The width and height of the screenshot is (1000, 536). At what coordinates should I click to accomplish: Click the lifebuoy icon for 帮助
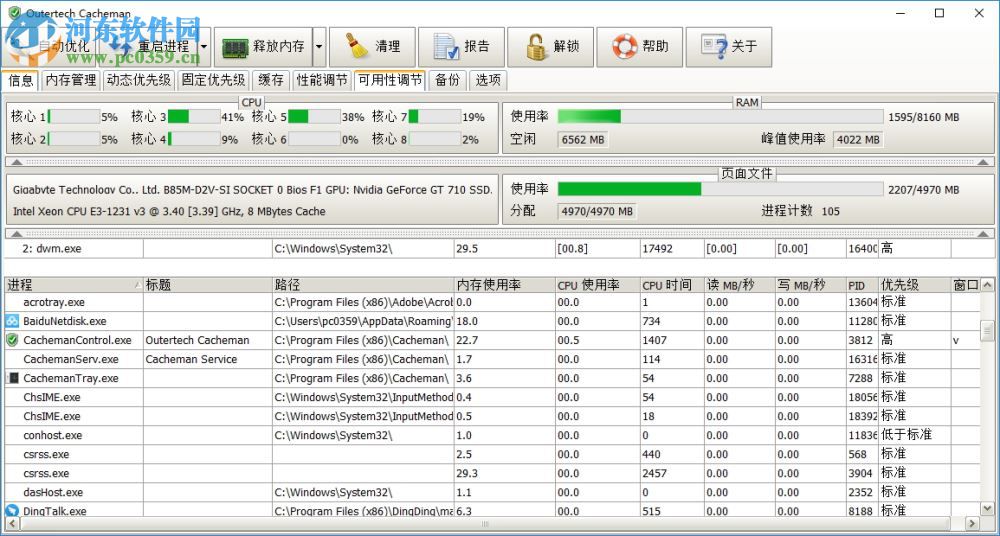624,47
